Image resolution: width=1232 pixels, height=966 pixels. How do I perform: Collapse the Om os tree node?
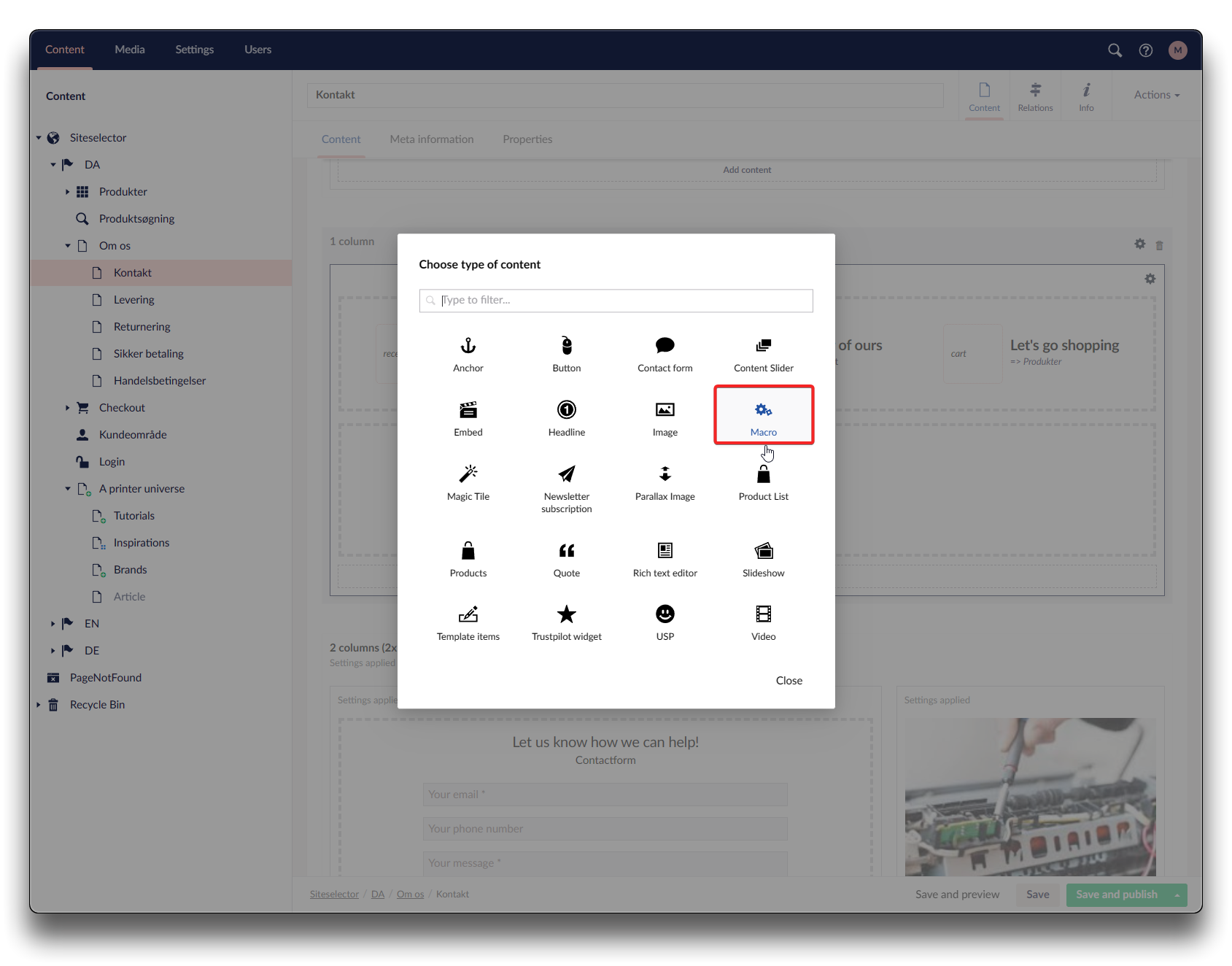67,246
